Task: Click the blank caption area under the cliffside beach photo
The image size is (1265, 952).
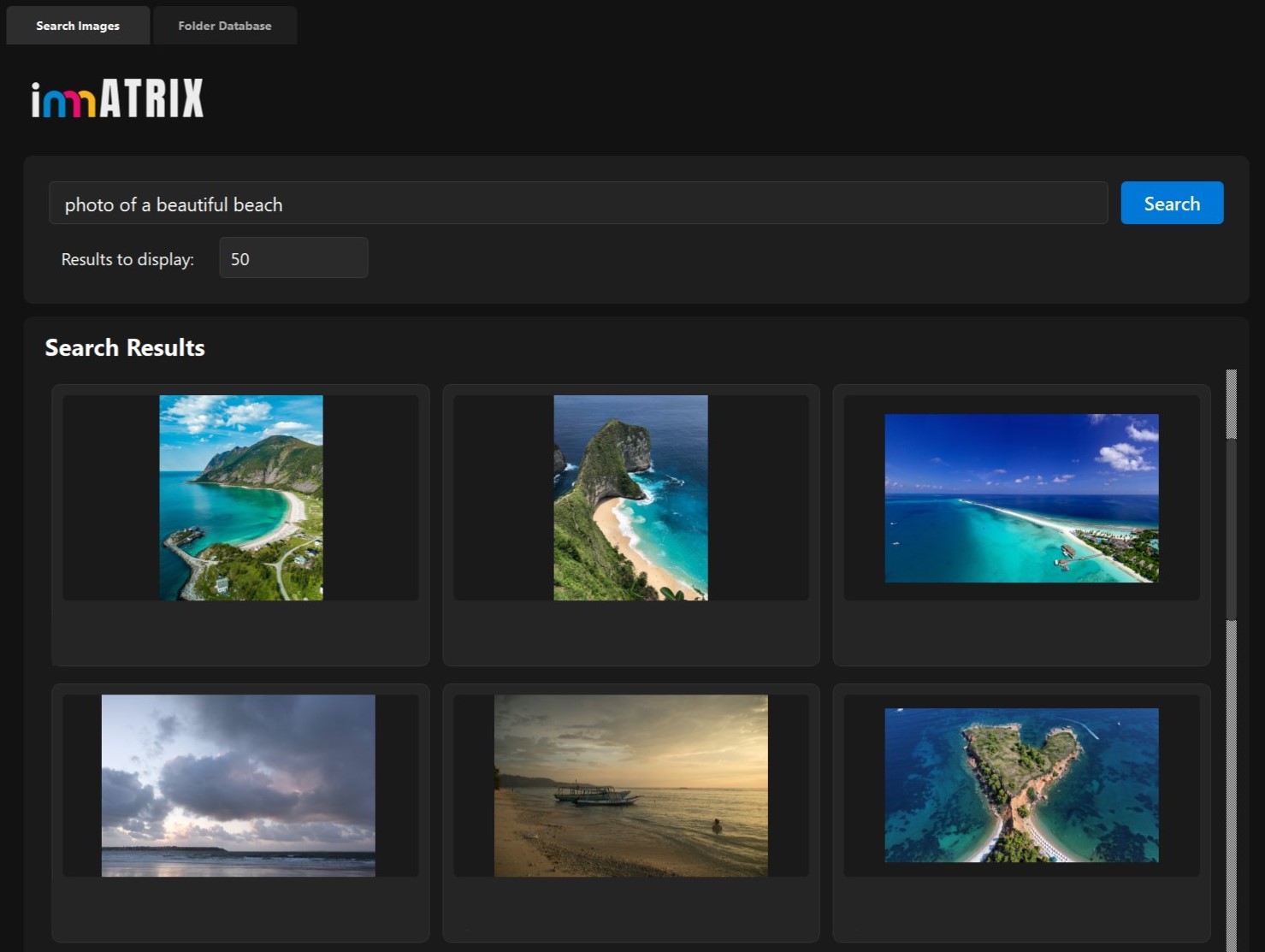Action: pos(630,632)
